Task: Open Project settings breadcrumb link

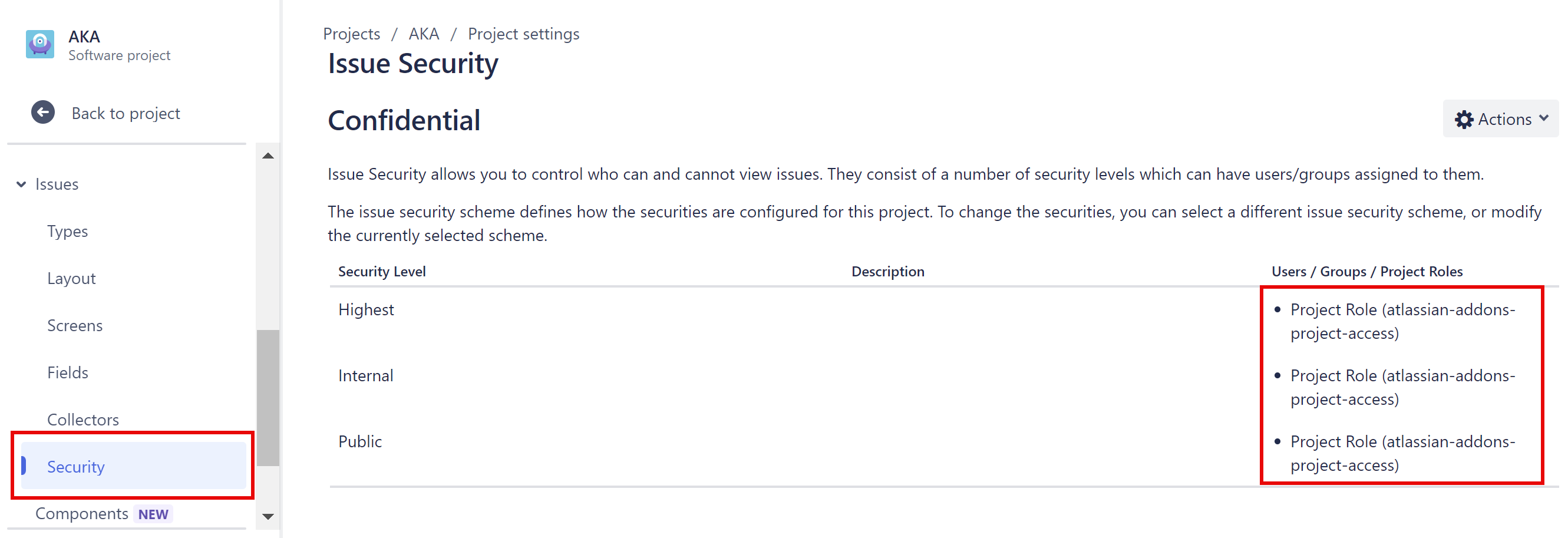Action: point(523,34)
